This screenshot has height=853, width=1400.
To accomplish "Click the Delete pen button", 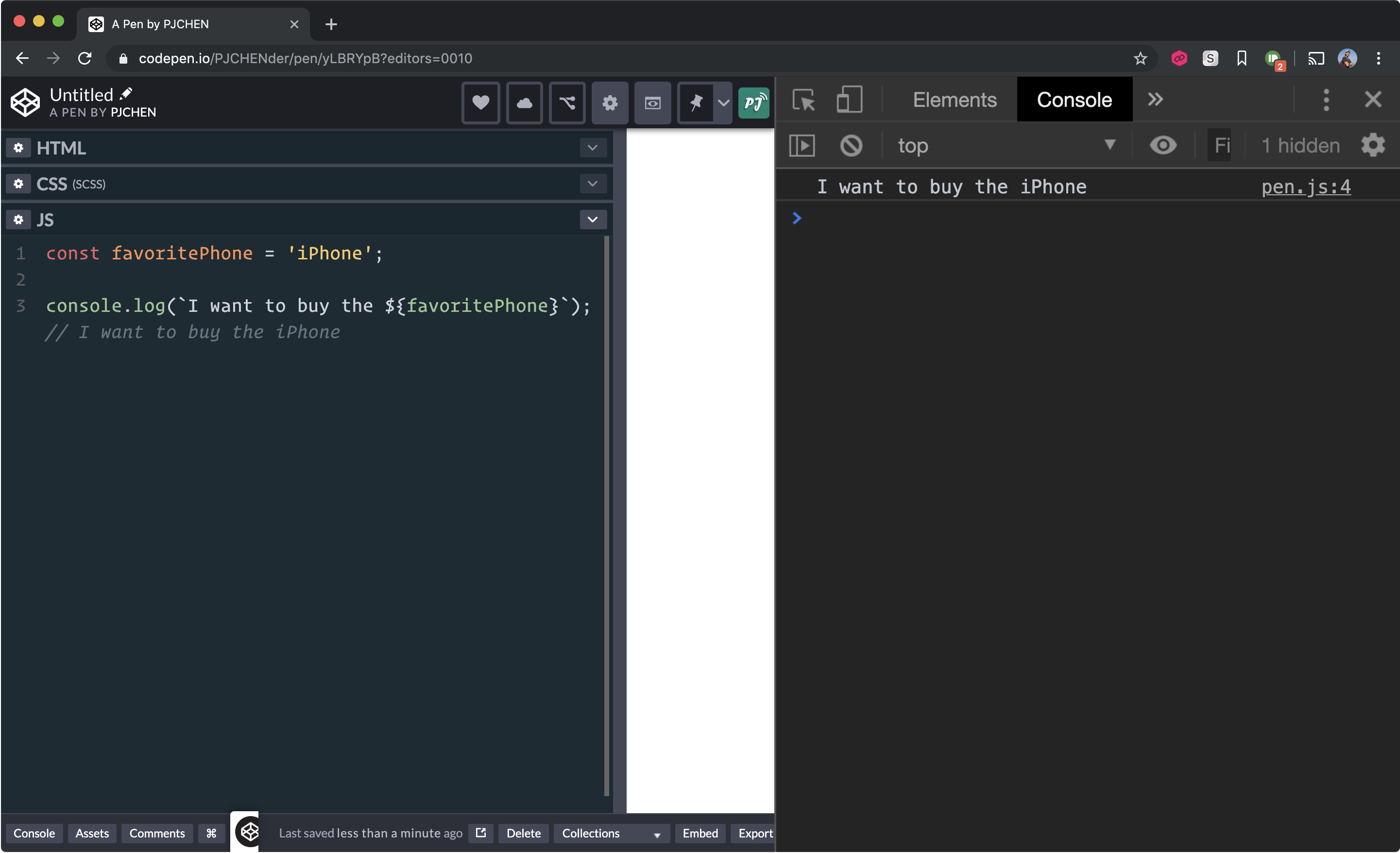I will coord(523,833).
